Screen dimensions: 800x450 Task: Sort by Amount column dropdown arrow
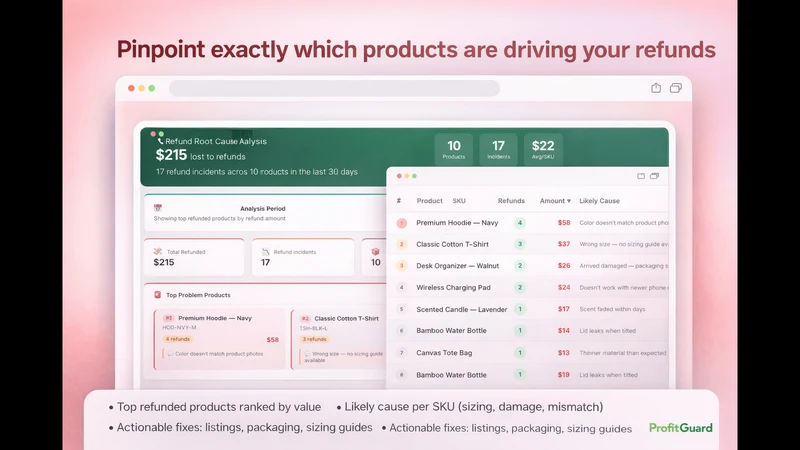click(x=569, y=201)
